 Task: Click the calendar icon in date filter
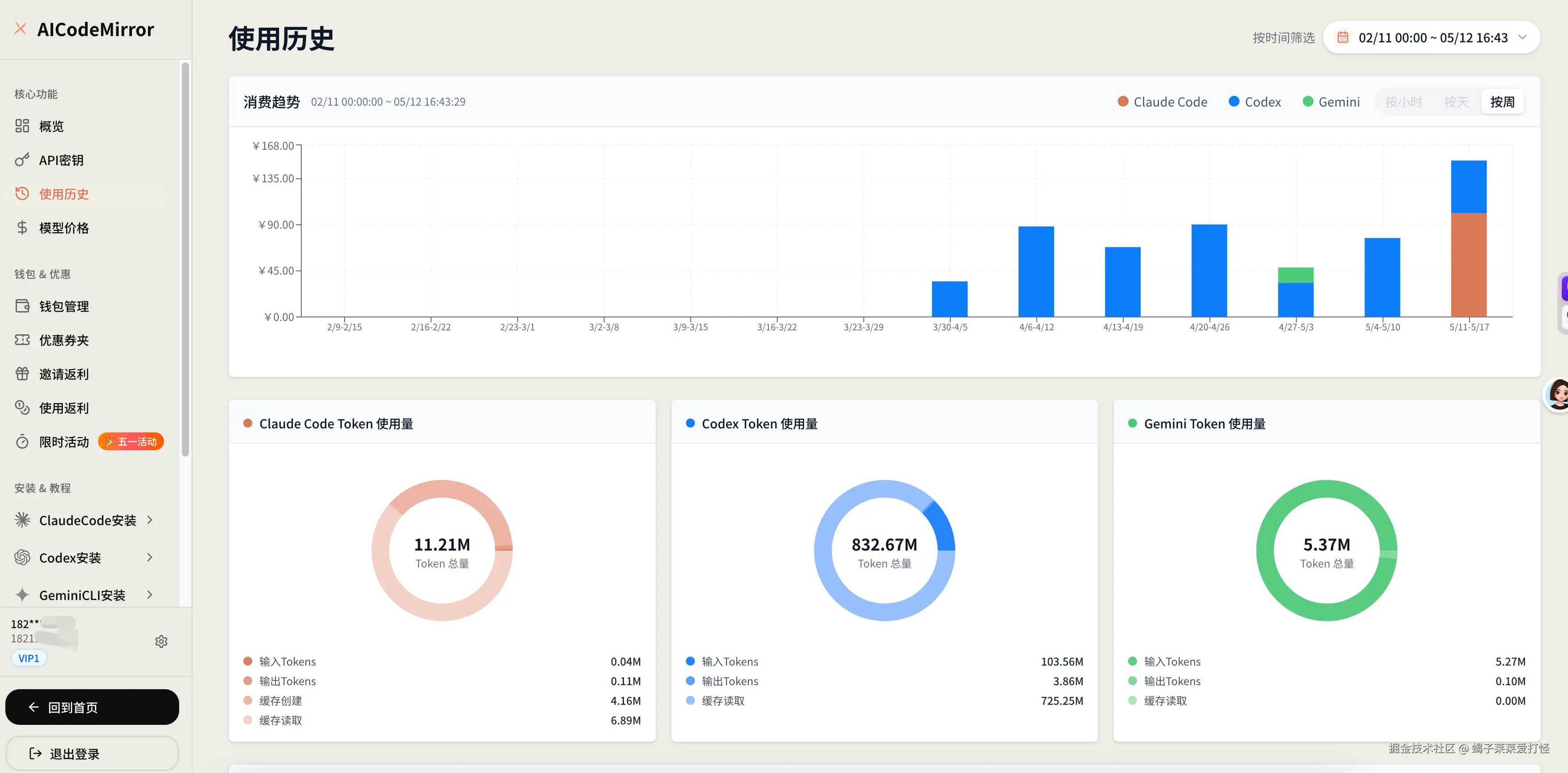tap(1342, 38)
